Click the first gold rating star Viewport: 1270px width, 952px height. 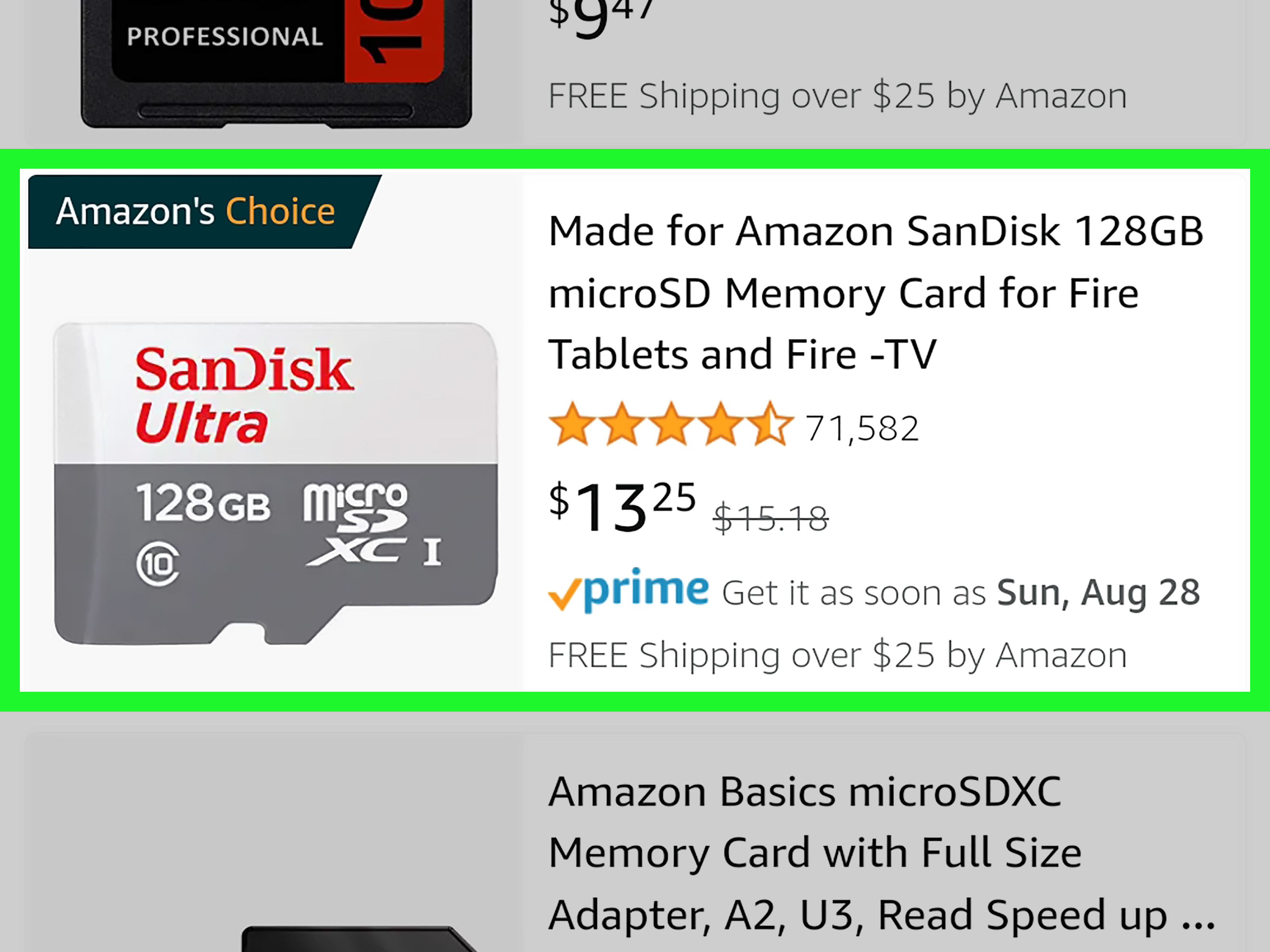[571, 425]
